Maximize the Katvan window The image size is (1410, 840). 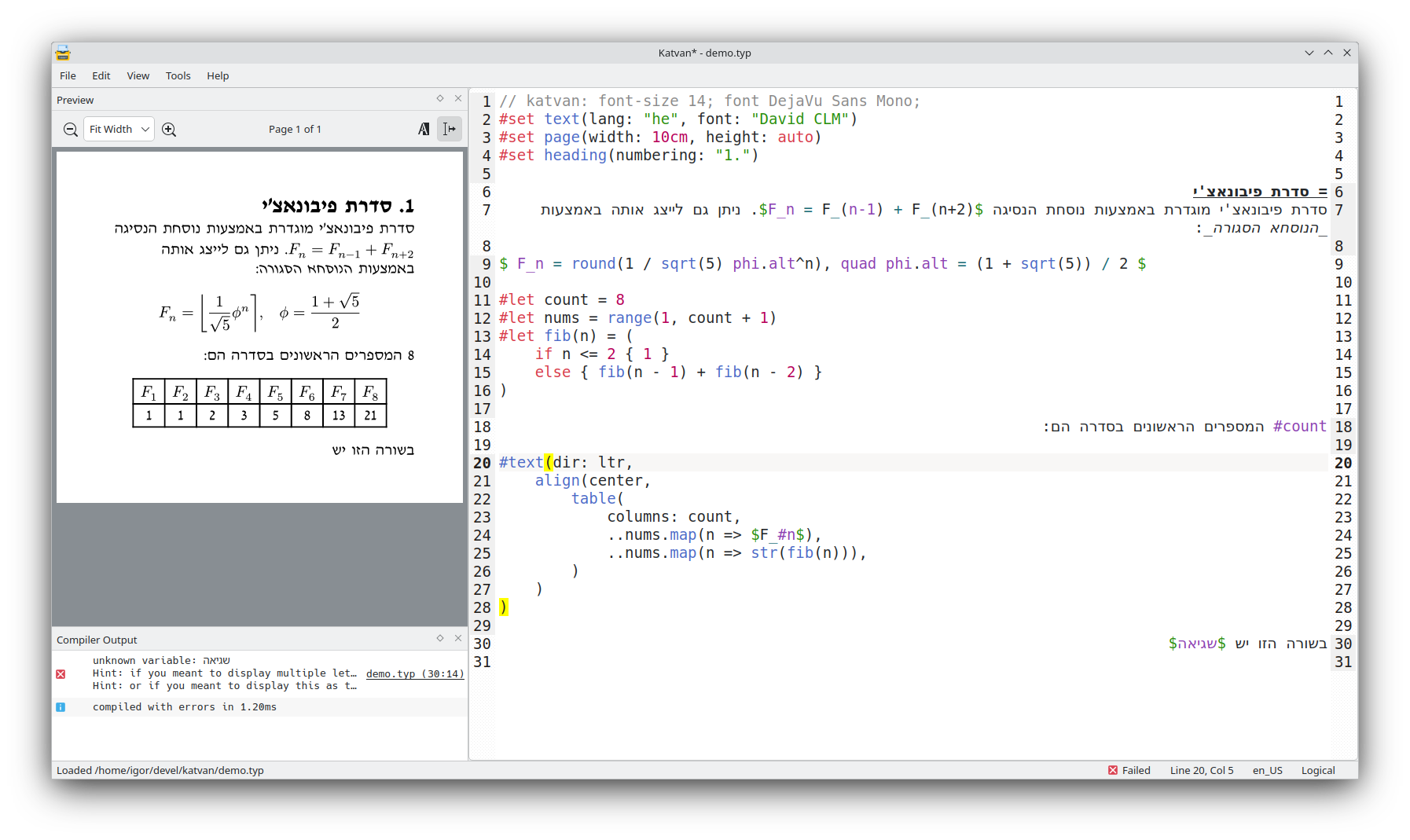click(1328, 53)
